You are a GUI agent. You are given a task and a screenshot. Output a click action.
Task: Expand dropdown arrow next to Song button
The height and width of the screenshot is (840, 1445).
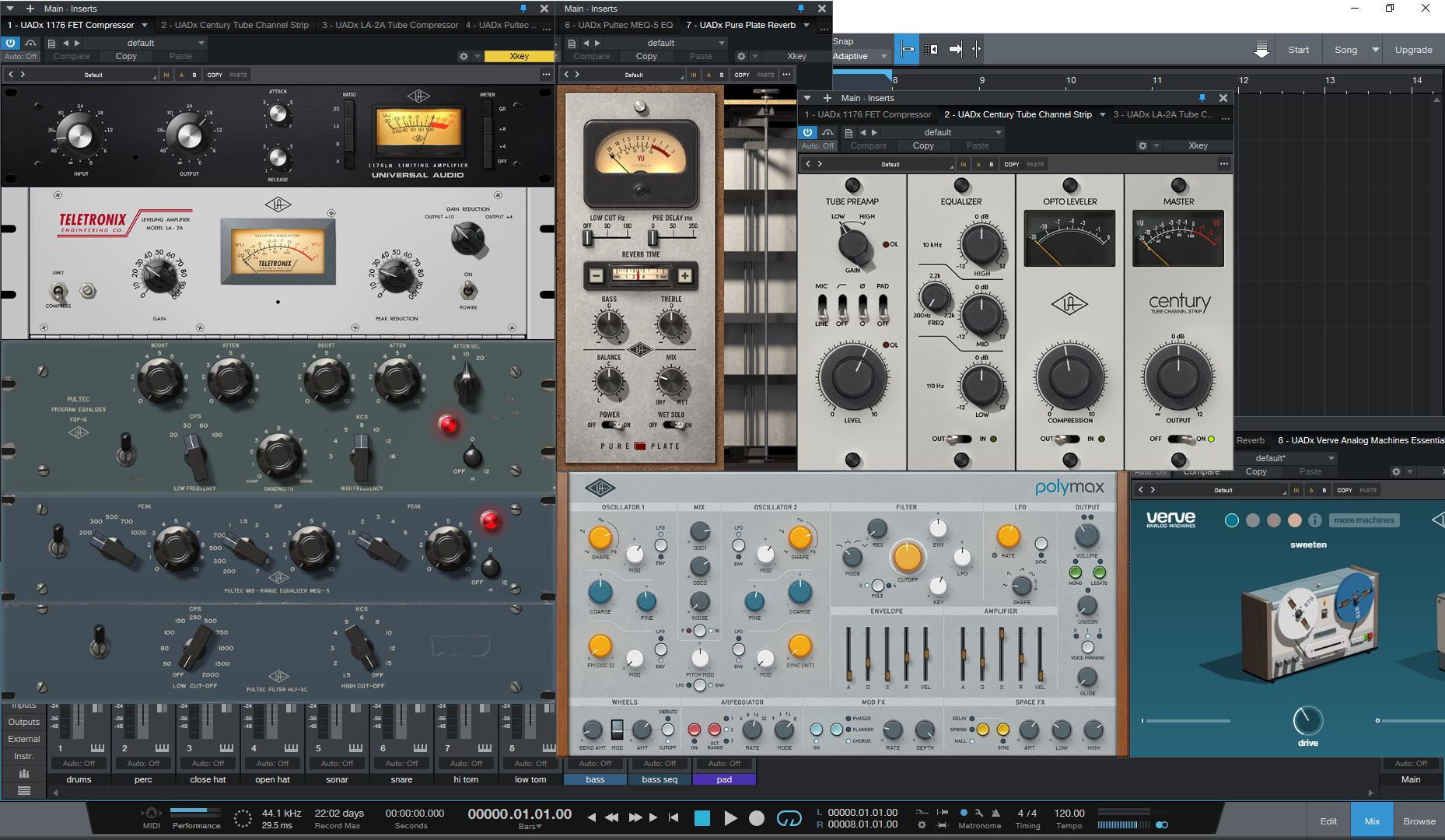click(x=1375, y=50)
